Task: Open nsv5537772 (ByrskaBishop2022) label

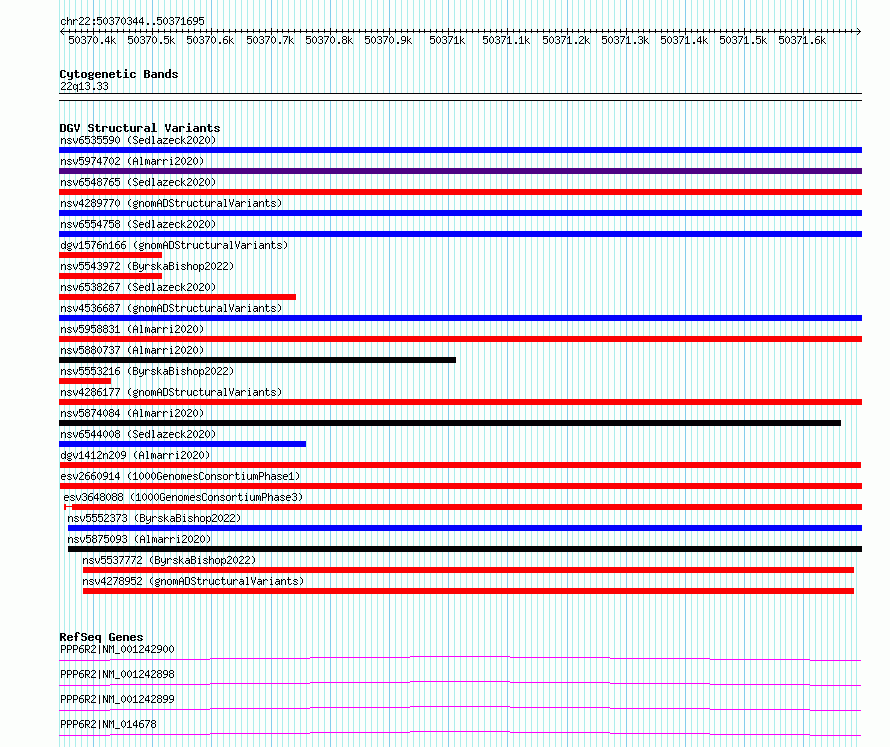Action: (x=169, y=560)
